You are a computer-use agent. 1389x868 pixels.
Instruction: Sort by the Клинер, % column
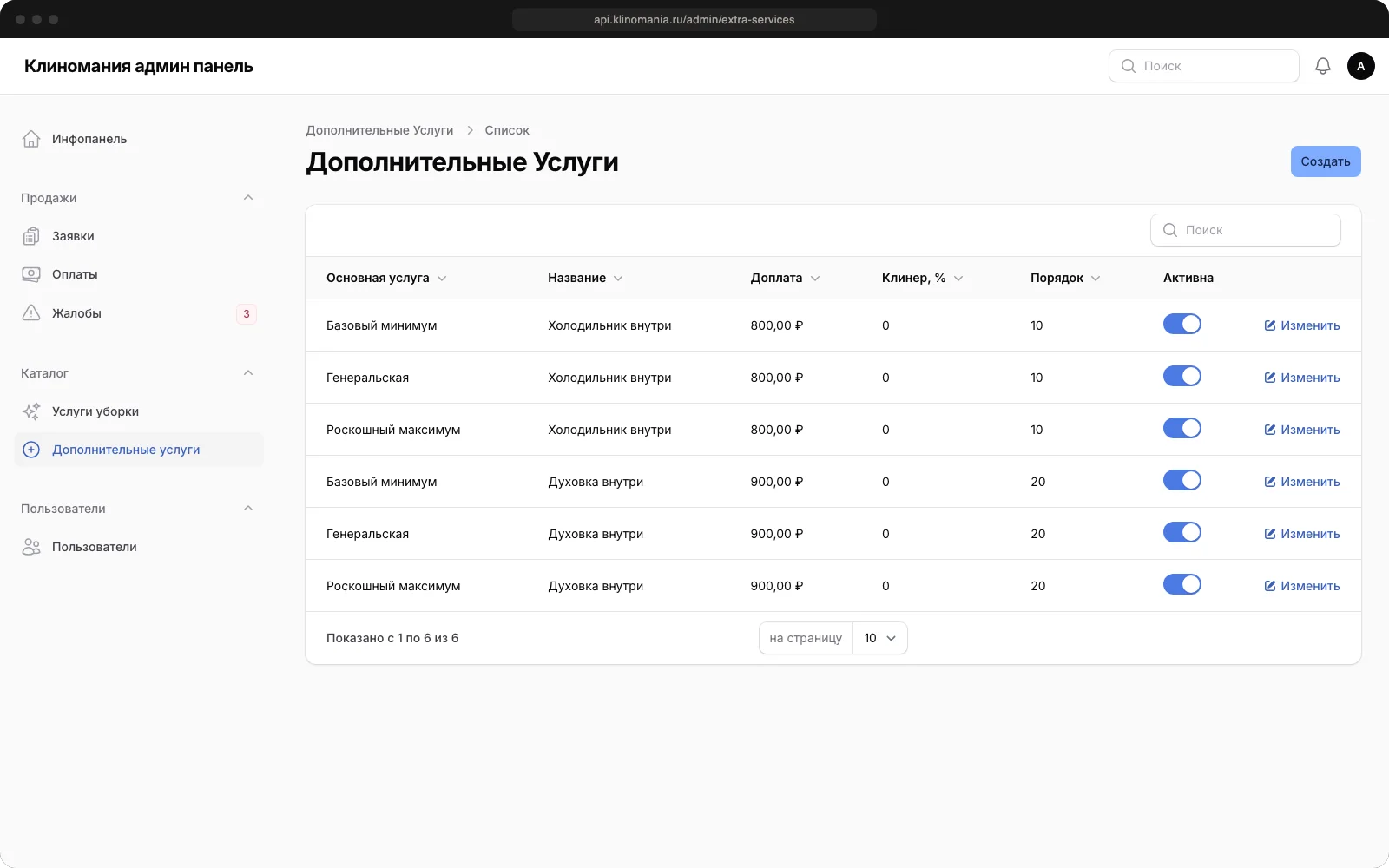[x=922, y=278]
